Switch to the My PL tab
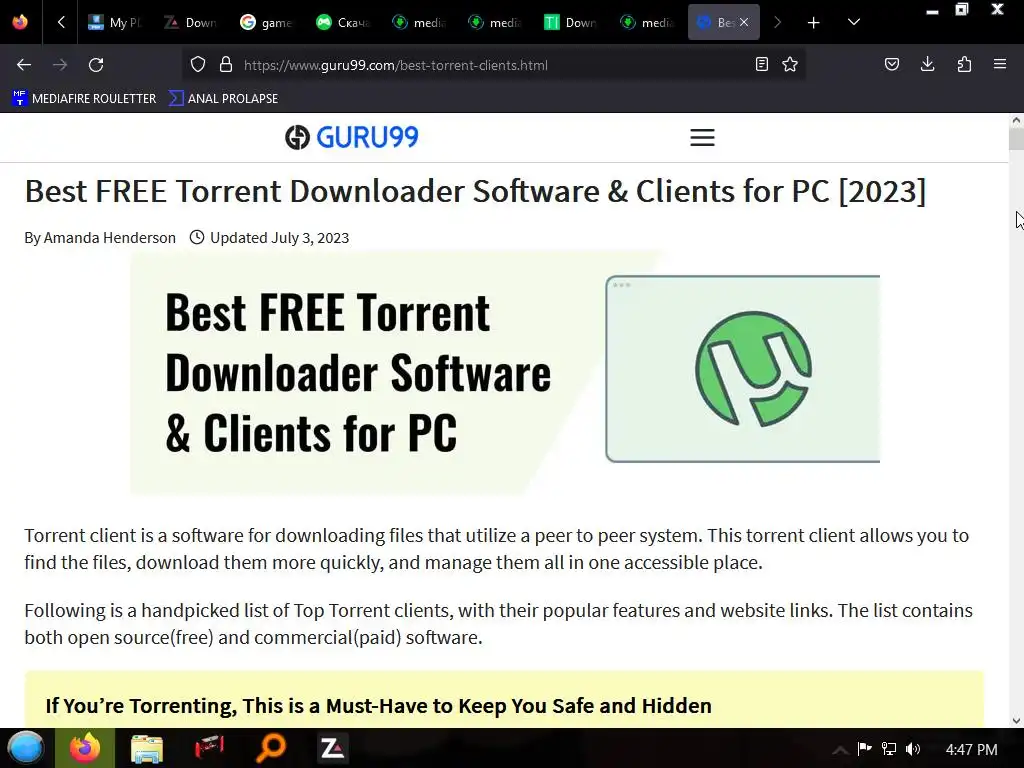The height and width of the screenshot is (768, 1024). pyautogui.click(x=115, y=22)
